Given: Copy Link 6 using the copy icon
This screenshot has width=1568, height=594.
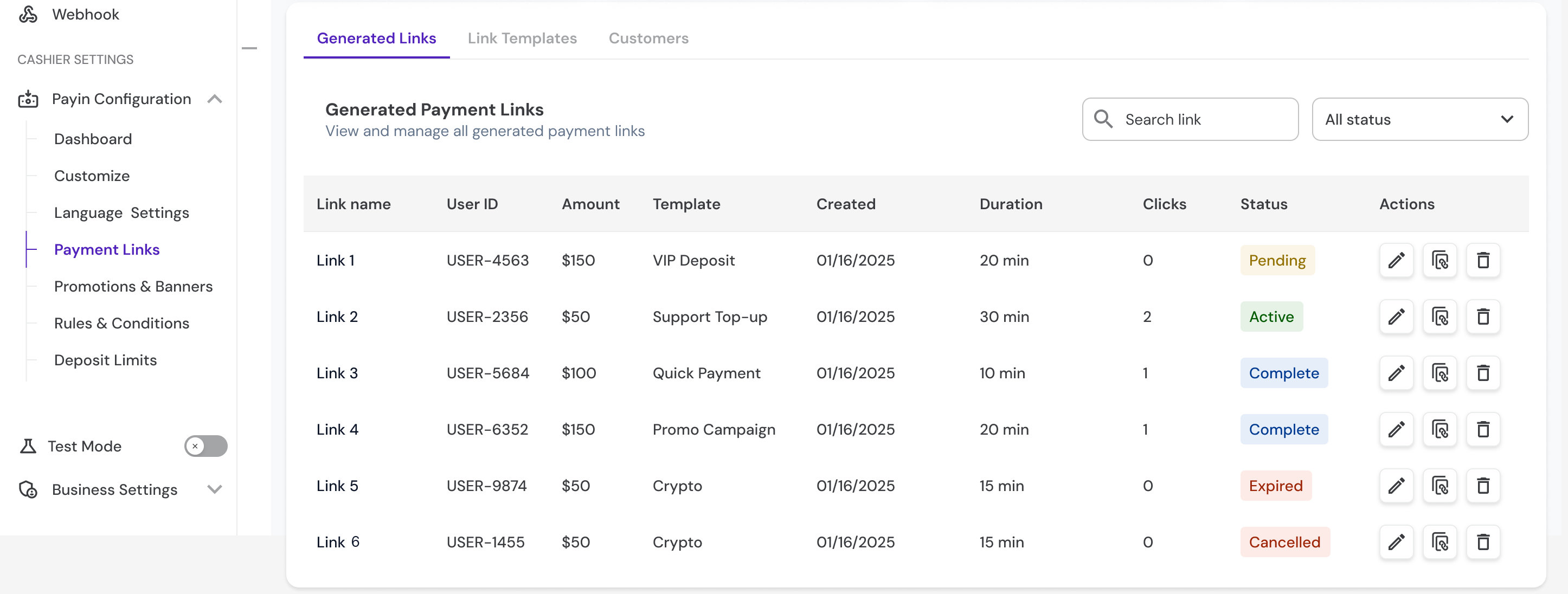Looking at the screenshot, I should pos(1440,543).
